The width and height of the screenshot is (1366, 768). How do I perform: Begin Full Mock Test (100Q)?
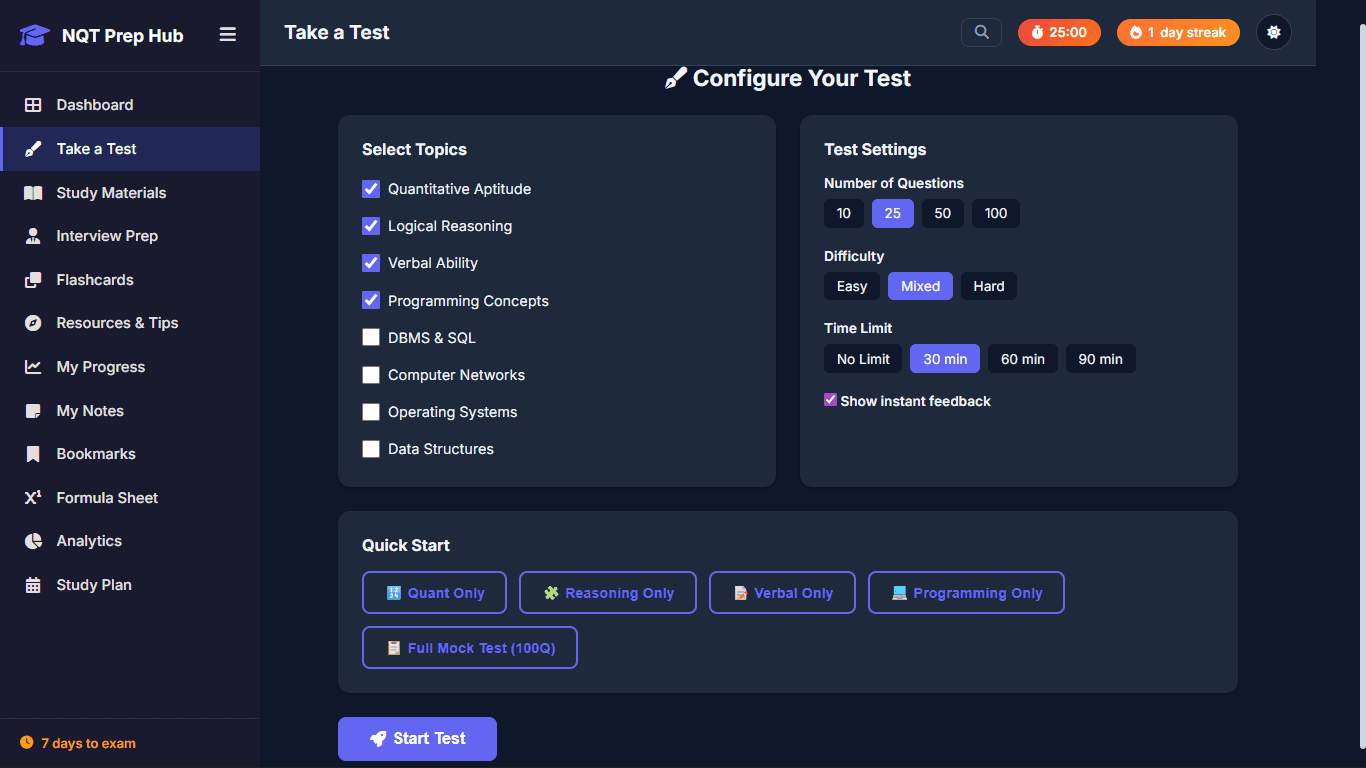[x=470, y=648]
